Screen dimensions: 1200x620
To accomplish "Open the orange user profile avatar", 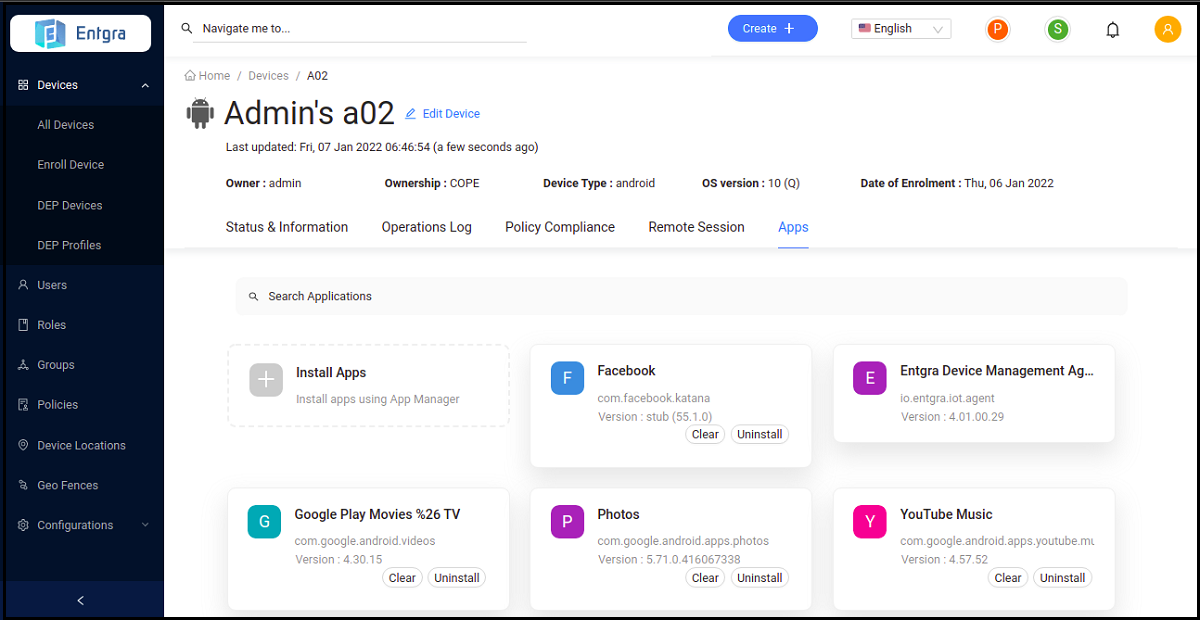I will pyautogui.click(x=1167, y=29).
